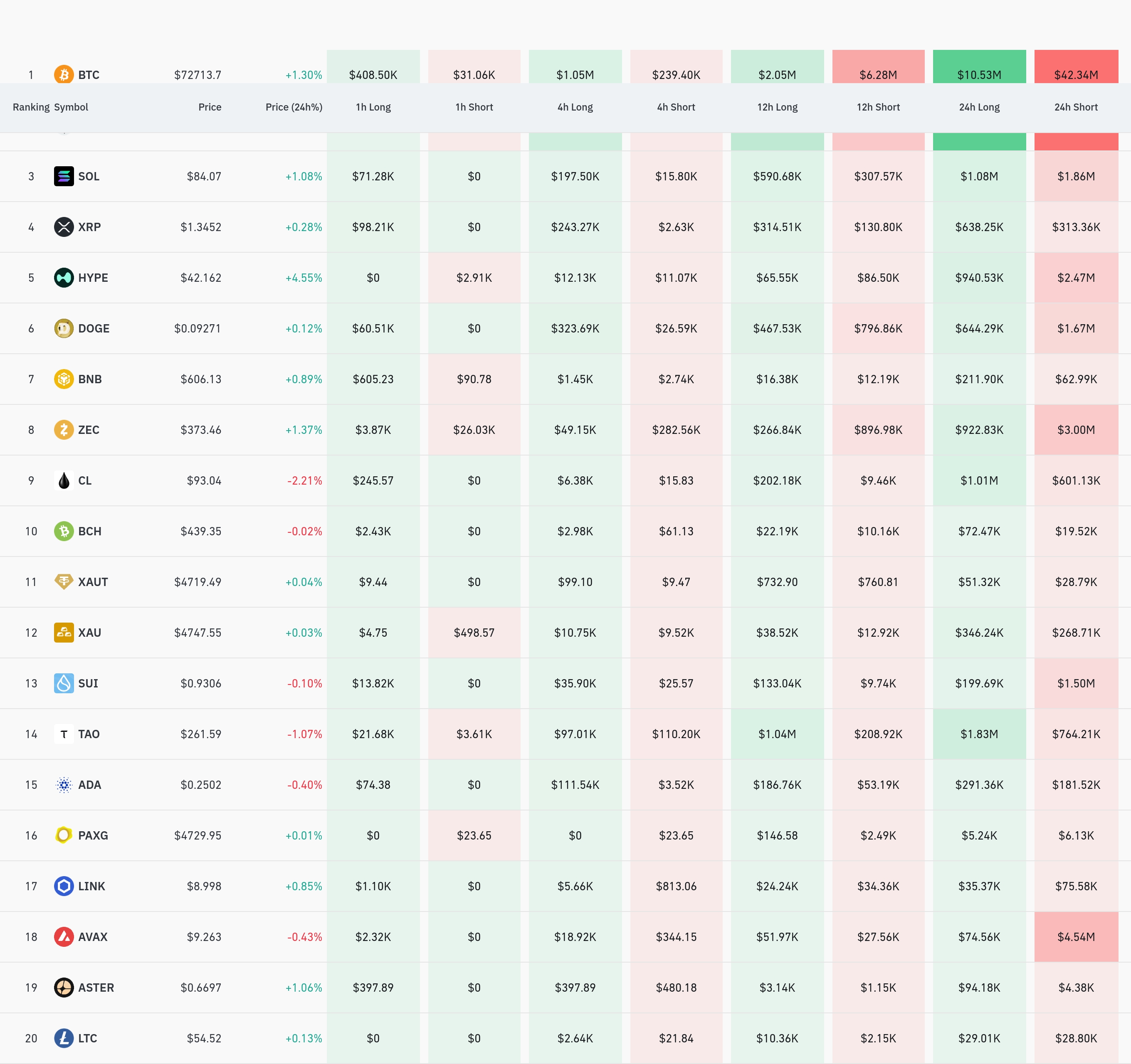1131x1064 pixels.
Task: Open the PAXG symbol link
Action: 93,835
